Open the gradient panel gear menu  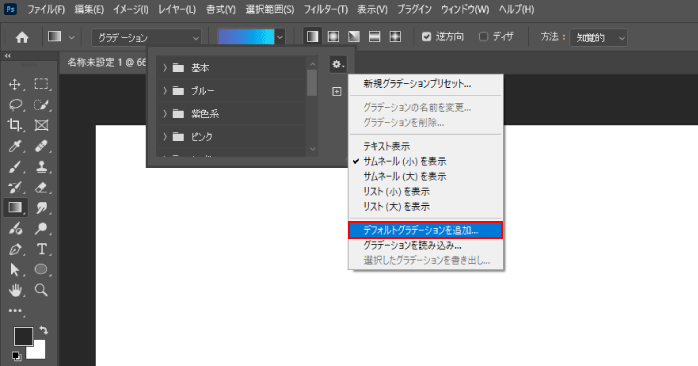pos(337,65)
